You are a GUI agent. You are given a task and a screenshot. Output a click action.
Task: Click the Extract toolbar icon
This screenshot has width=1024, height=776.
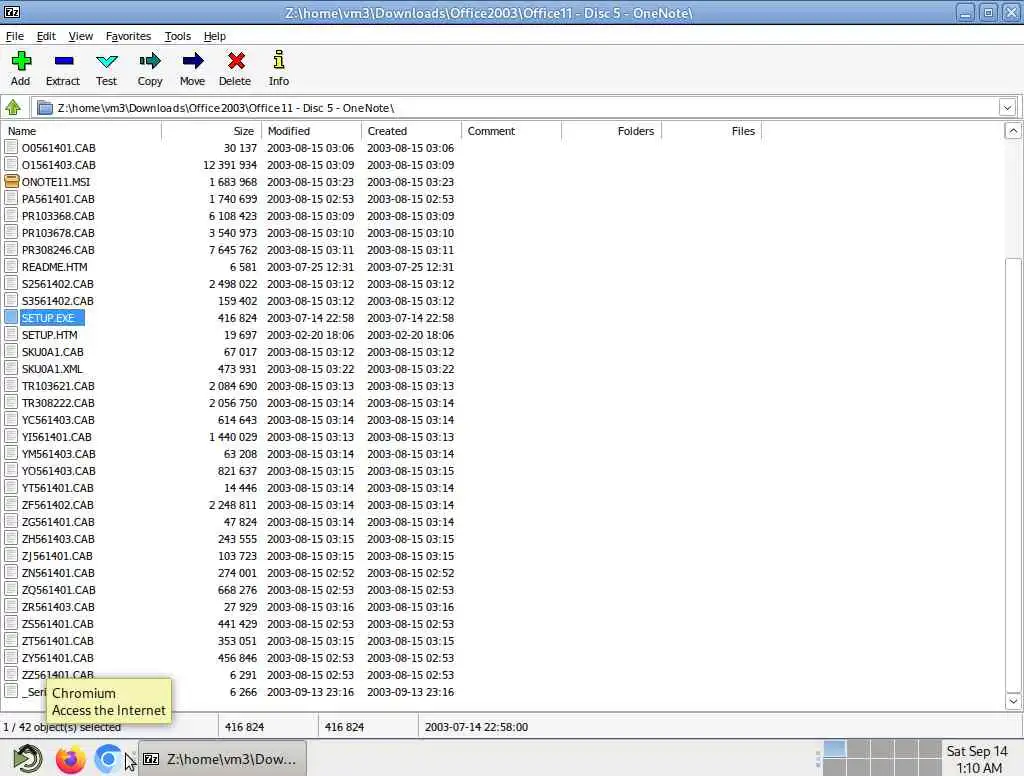pyautogui.click(x=63, y=61)
